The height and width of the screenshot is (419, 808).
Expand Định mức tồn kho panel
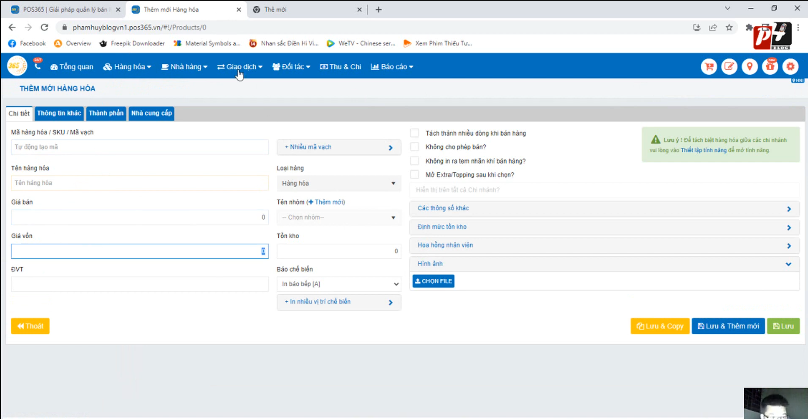click(604, 227)
